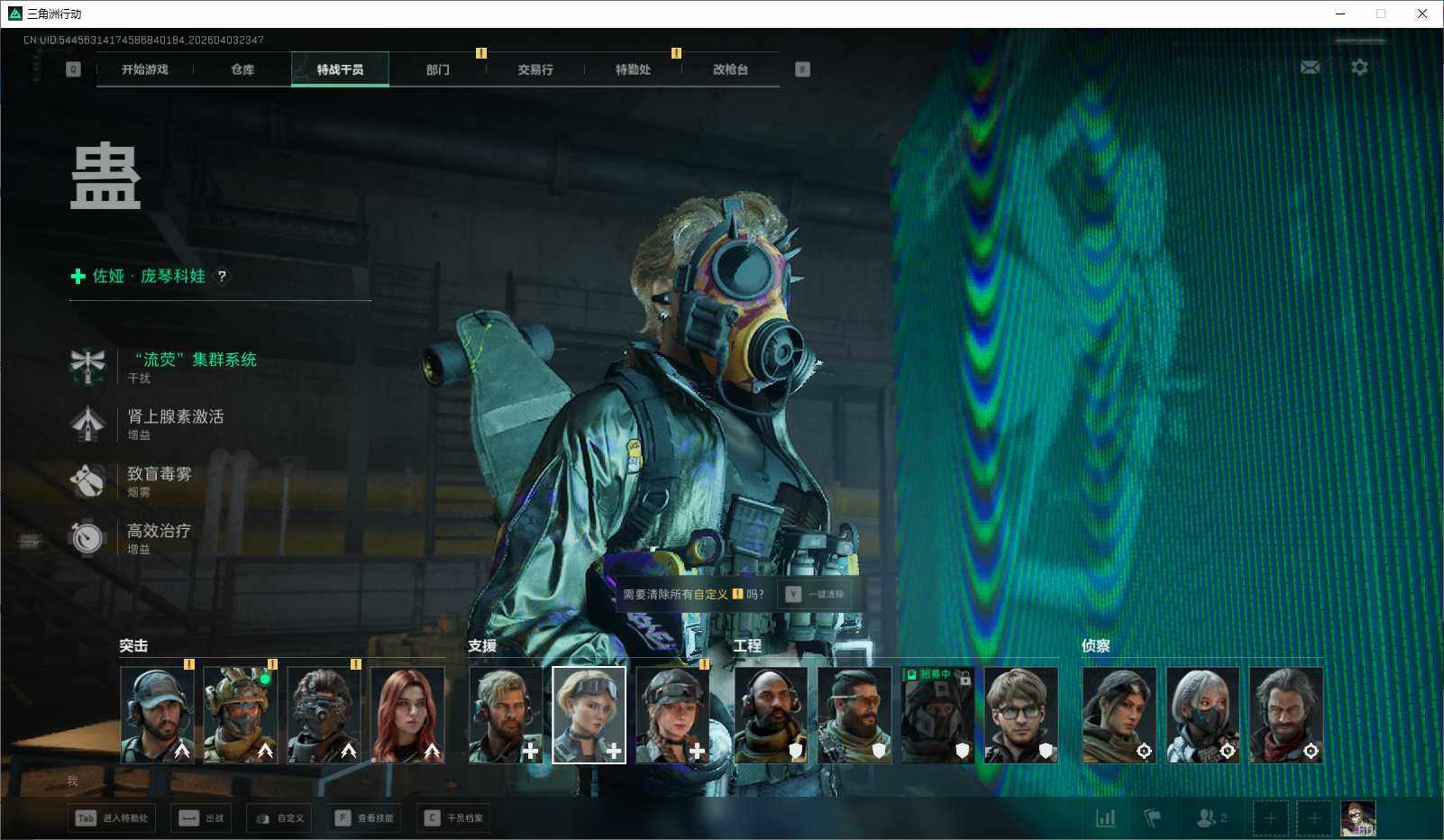Click the question mark beside 佐娅·庞琴科娃
The width and height of the screenshot is (1444, 840).
tap(222, 277)
